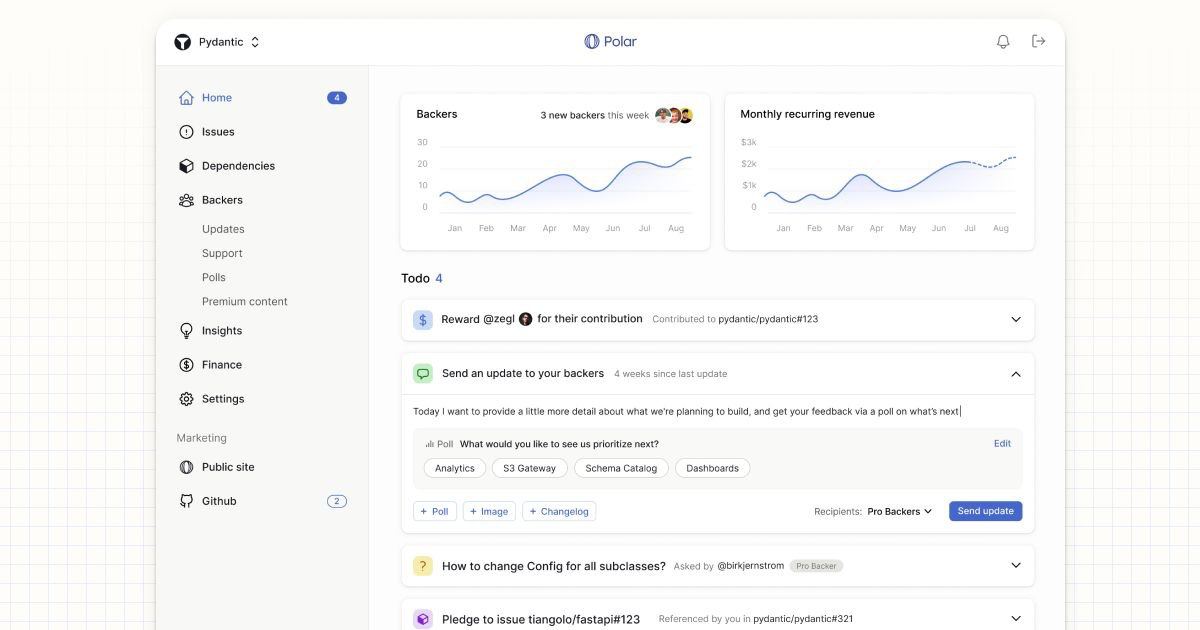The width and height of the screenshot is (1200, 630).
Task: Click the new backers avatar group
Action: pos(674,115)
